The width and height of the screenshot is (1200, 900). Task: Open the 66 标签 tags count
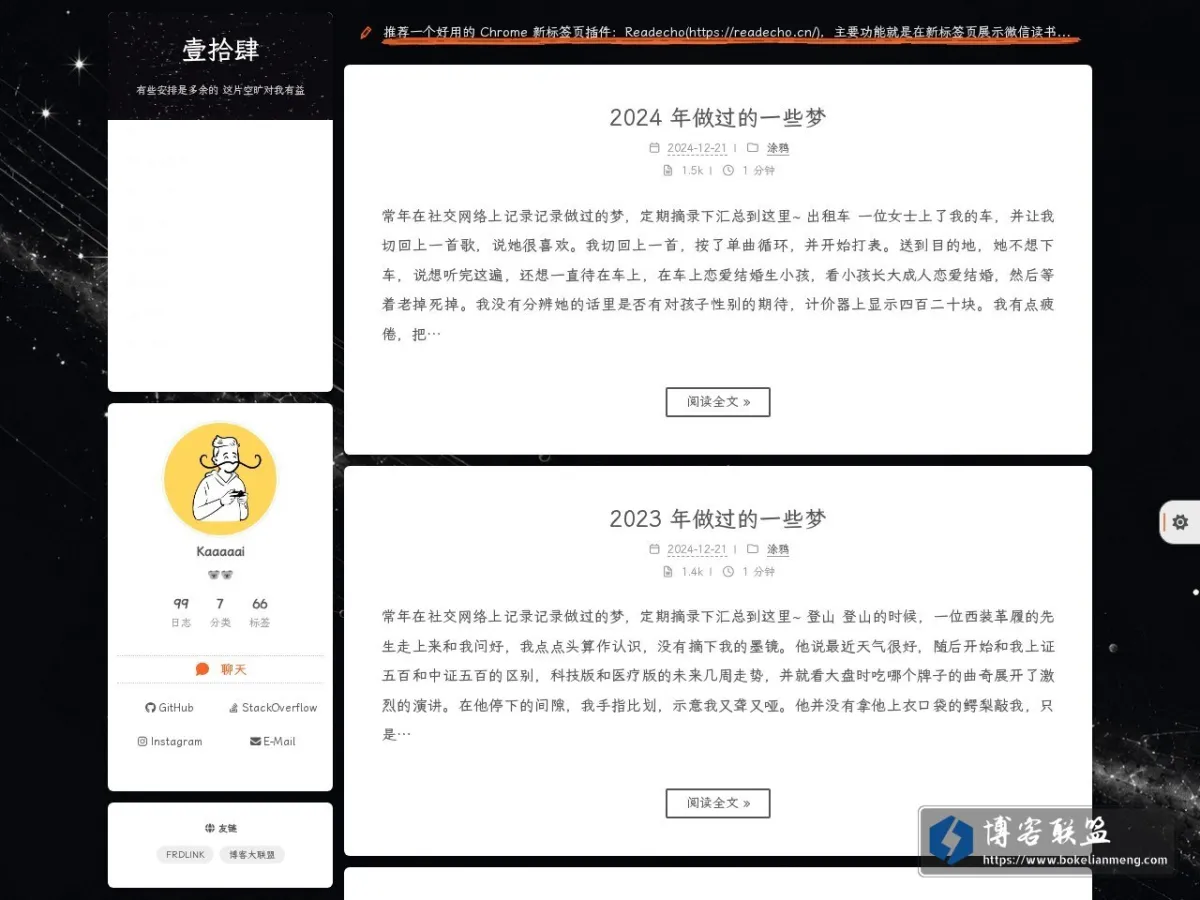coord(260,612)
